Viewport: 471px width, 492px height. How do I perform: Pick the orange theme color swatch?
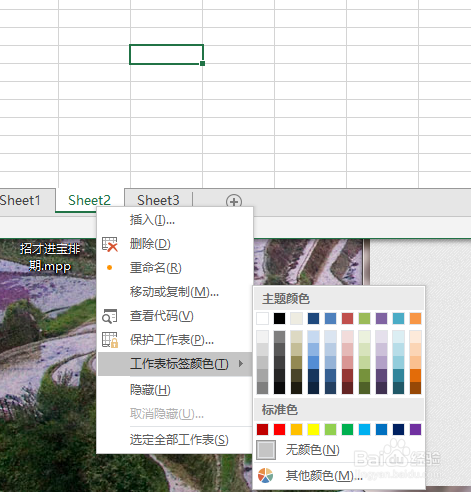415,318
